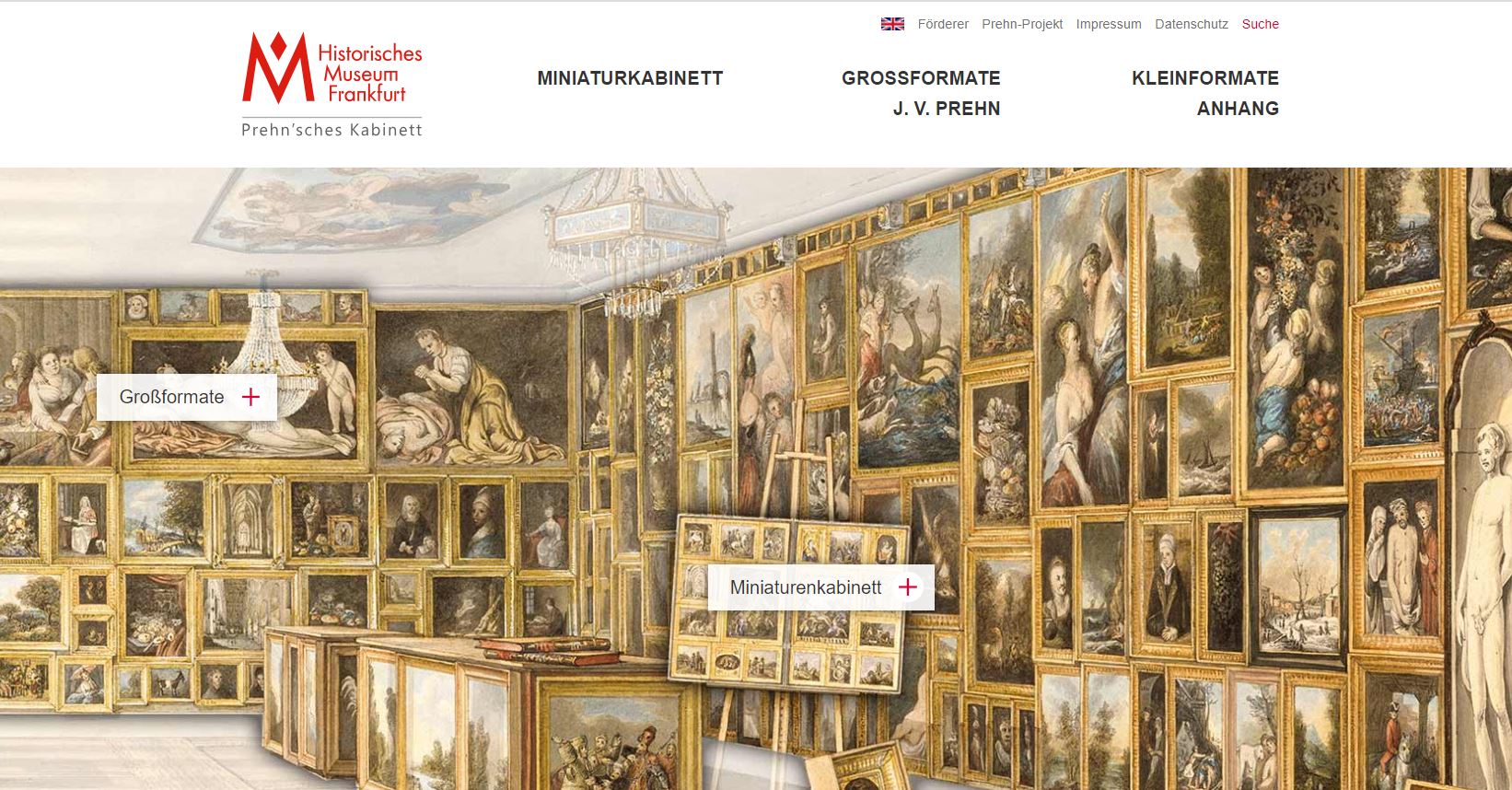Open the Miniaturkabinett menu
The height and width of the screenshot is (790, 1512).
coord(630,78)
